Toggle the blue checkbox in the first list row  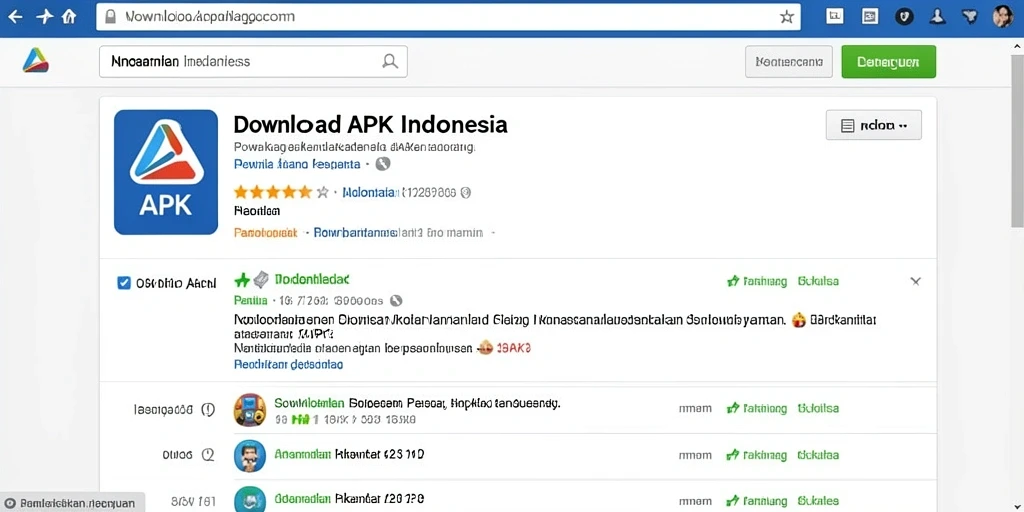123,283
